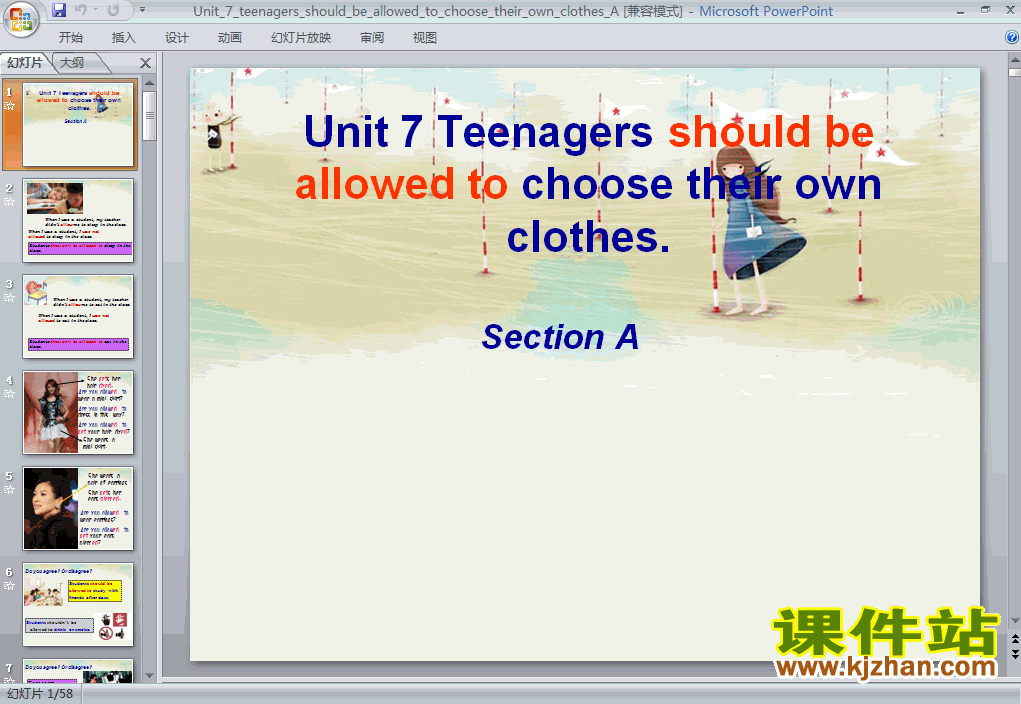1021x704 pixels.
Task: Restore down the PowerPoint window
Action: [x=985, y=10]
